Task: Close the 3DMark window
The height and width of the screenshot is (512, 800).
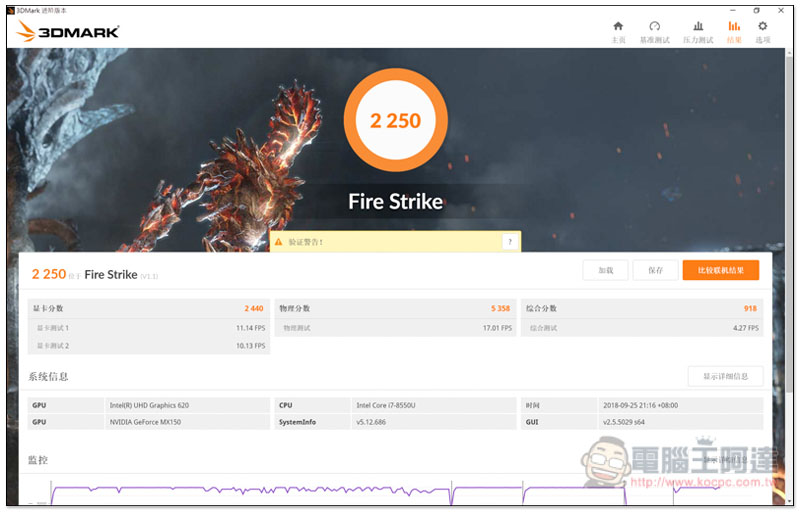Action: (781, 10)
